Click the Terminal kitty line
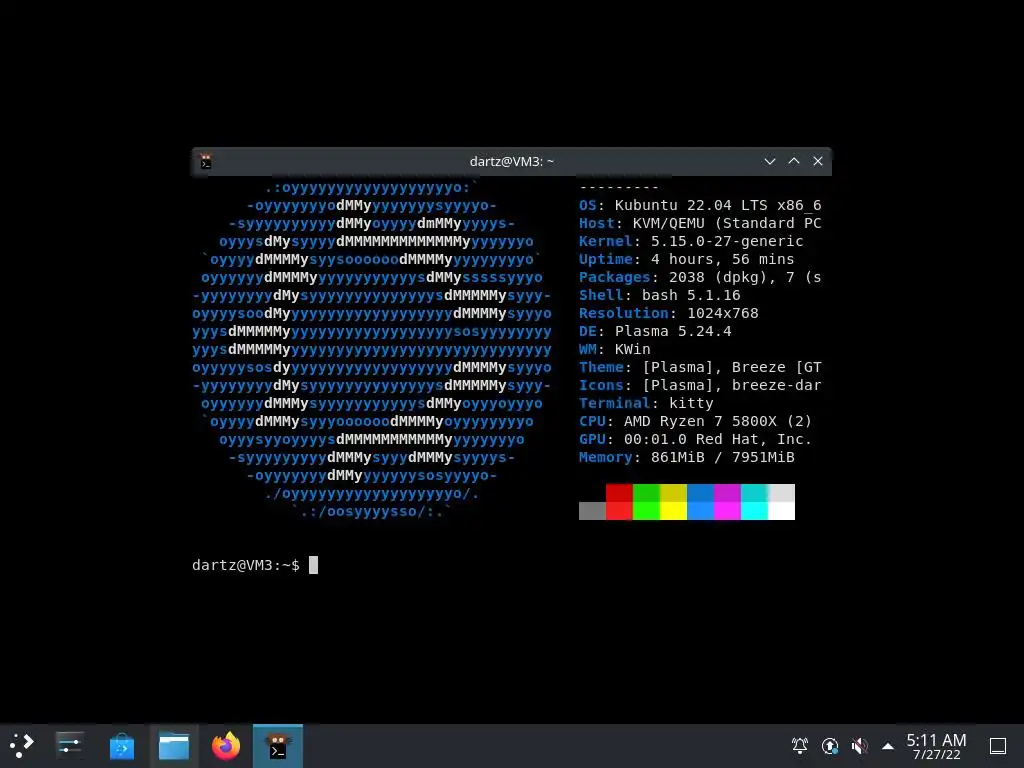Image resolution: width=1024 pixels, height=768 pixels. coord(646,403)
